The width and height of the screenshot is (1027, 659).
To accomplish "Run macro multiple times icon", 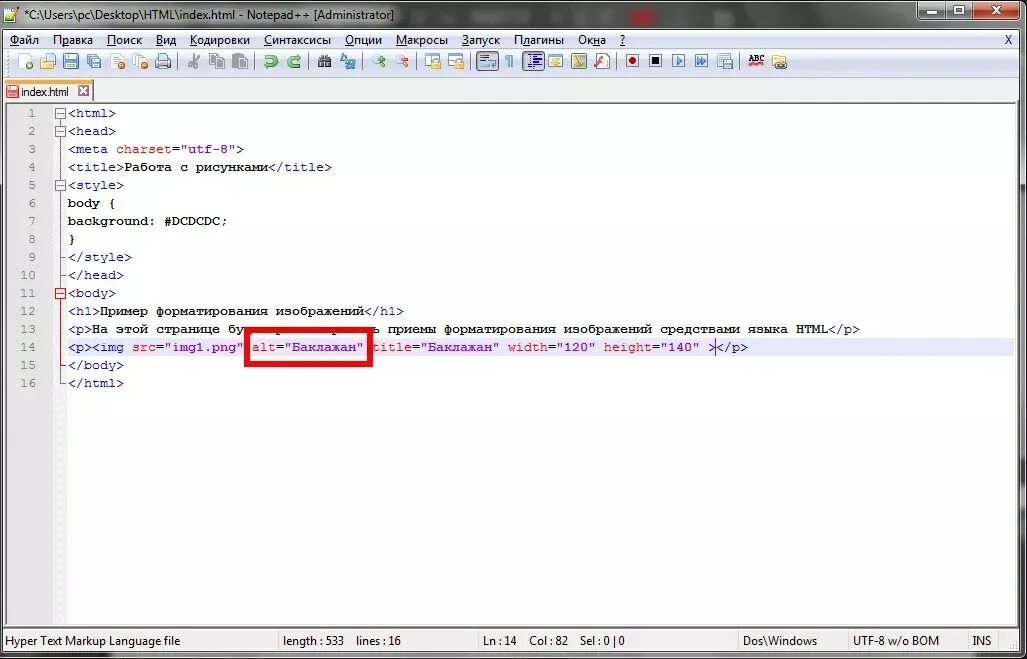I will (701, 61).
